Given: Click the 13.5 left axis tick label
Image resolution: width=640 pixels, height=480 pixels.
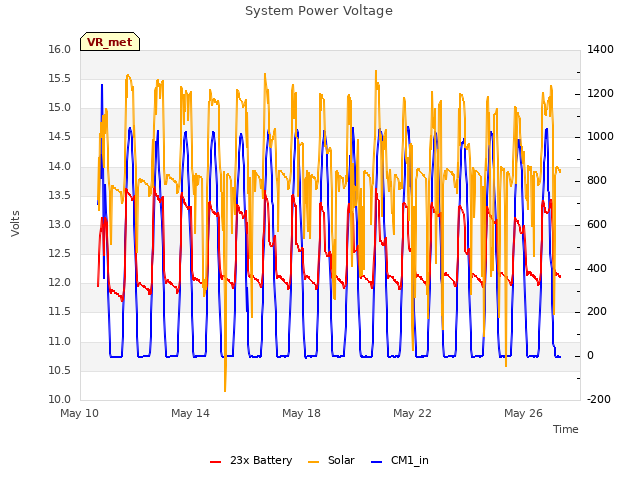Looking at the screenshot, I should [60, 195].
